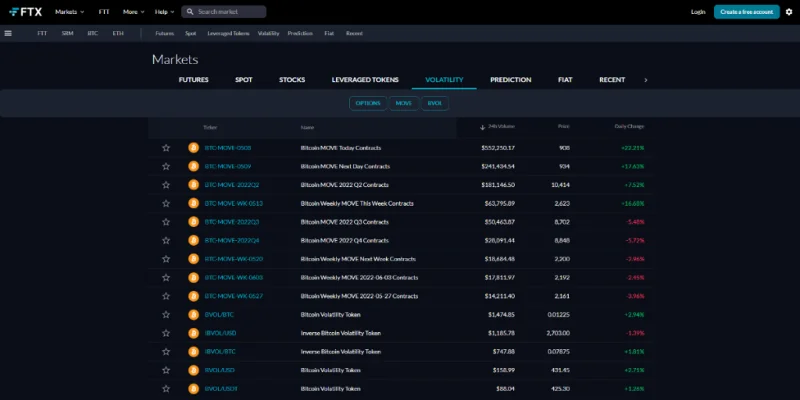The width and height of the screenshot is (800, 400).
Task: Switch to the FUTURES tab
Action: 193,80
